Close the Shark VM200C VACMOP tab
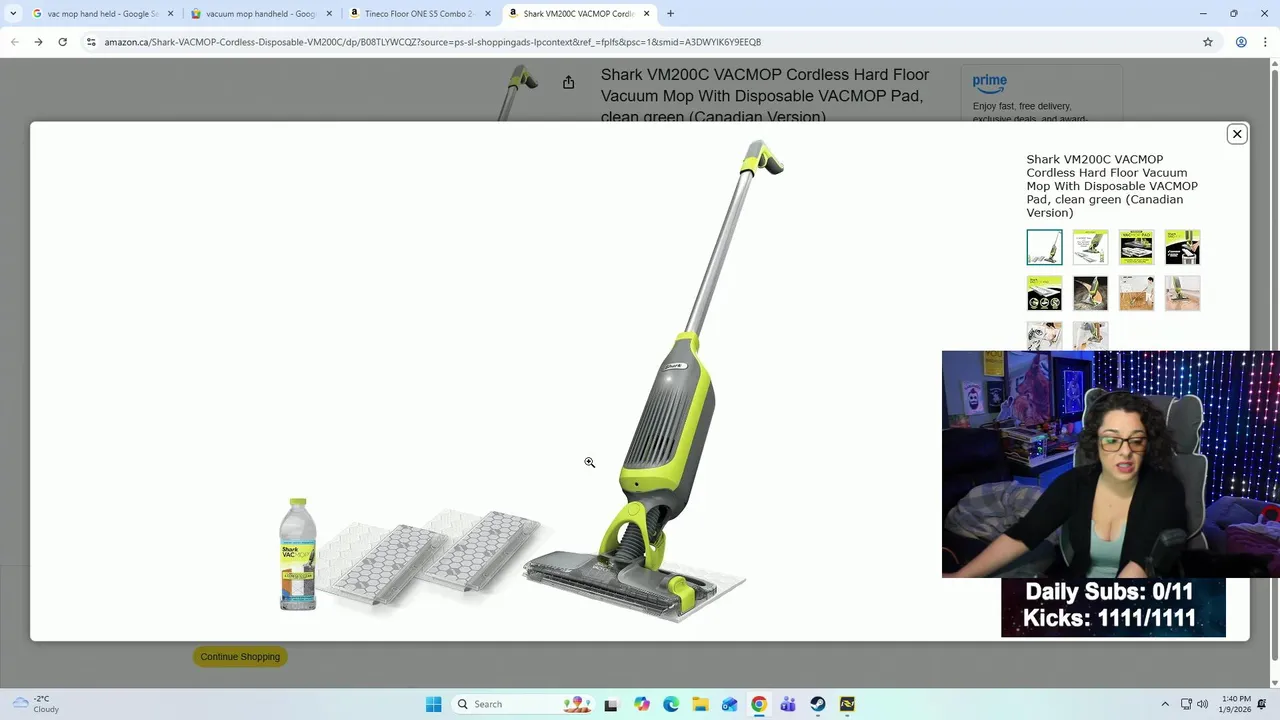The width and height of the screenshot is (1280, 720). [x=647, y=14]
